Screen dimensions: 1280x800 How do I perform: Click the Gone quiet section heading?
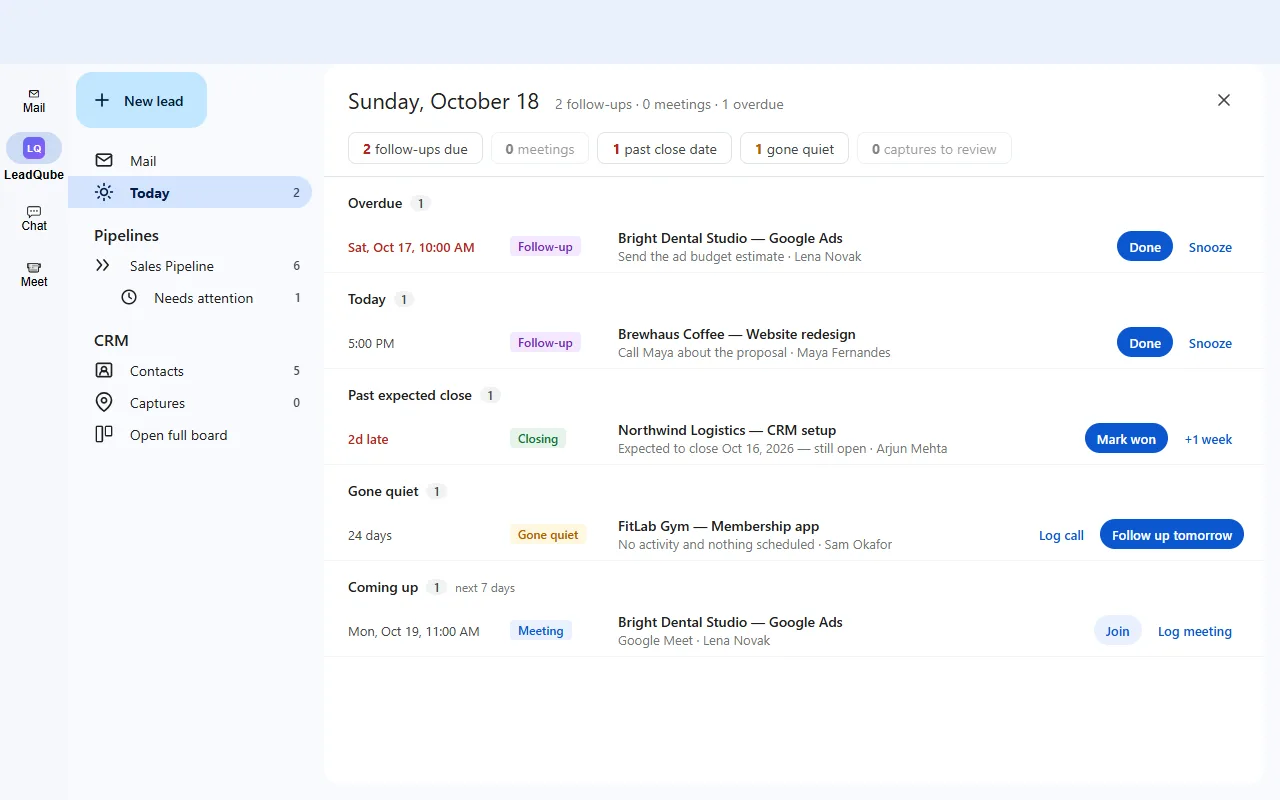[383, 491]
